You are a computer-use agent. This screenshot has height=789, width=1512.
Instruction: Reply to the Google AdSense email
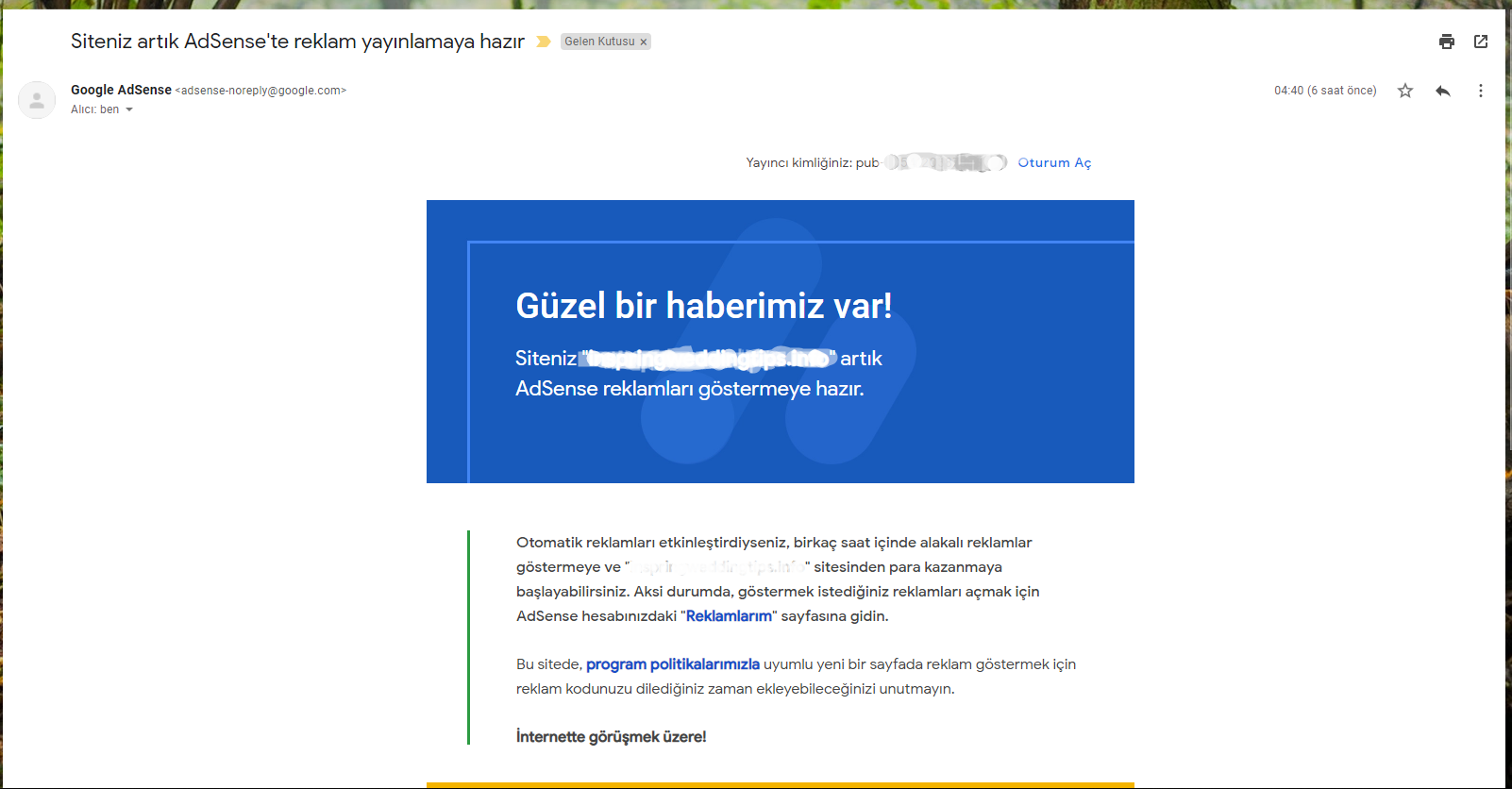point(1443,91)
